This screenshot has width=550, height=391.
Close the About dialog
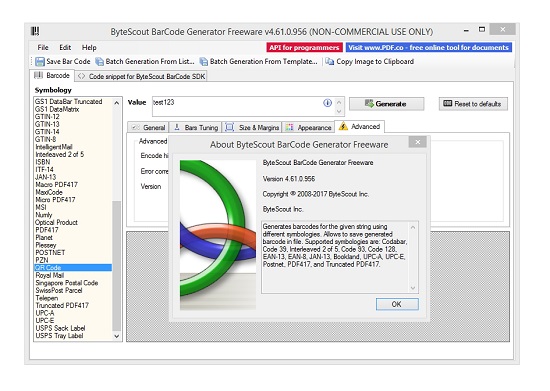tap(417, 142)
